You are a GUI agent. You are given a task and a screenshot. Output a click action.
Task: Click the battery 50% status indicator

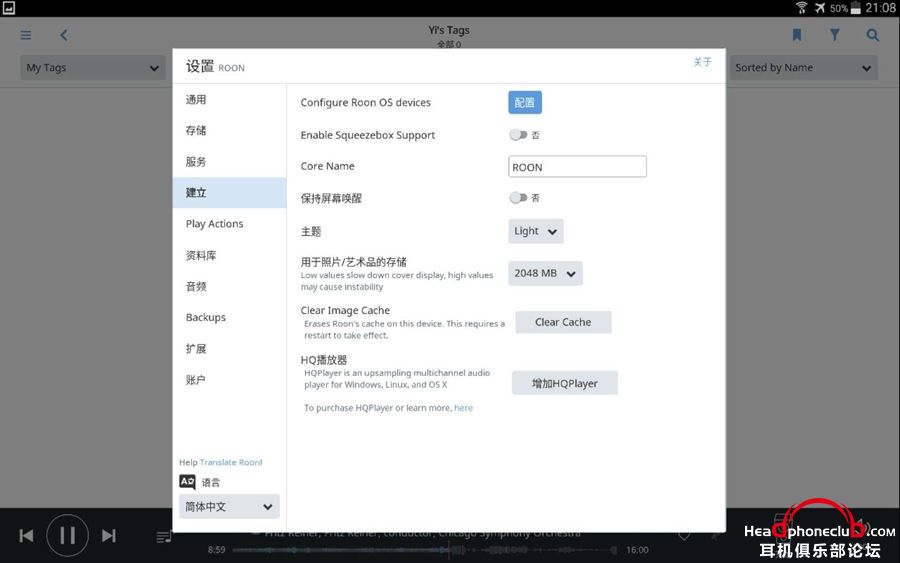point(845,8)
